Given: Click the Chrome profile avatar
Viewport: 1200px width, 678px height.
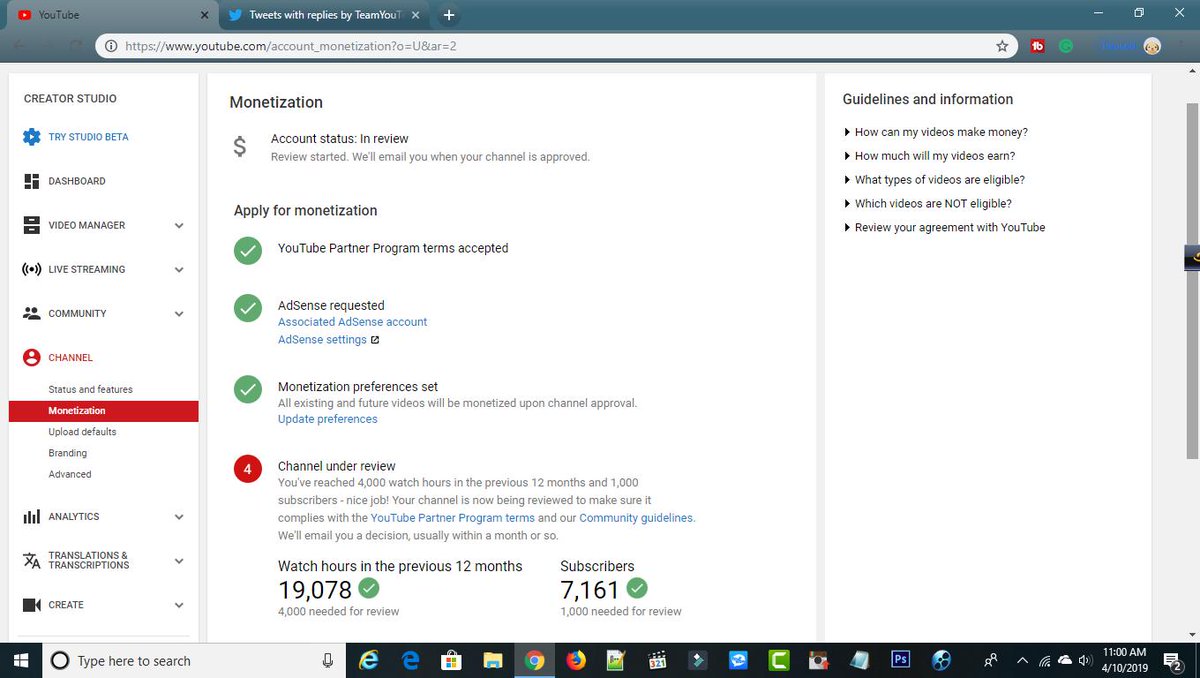Looking at the screenshot, I should [1152, 46].
